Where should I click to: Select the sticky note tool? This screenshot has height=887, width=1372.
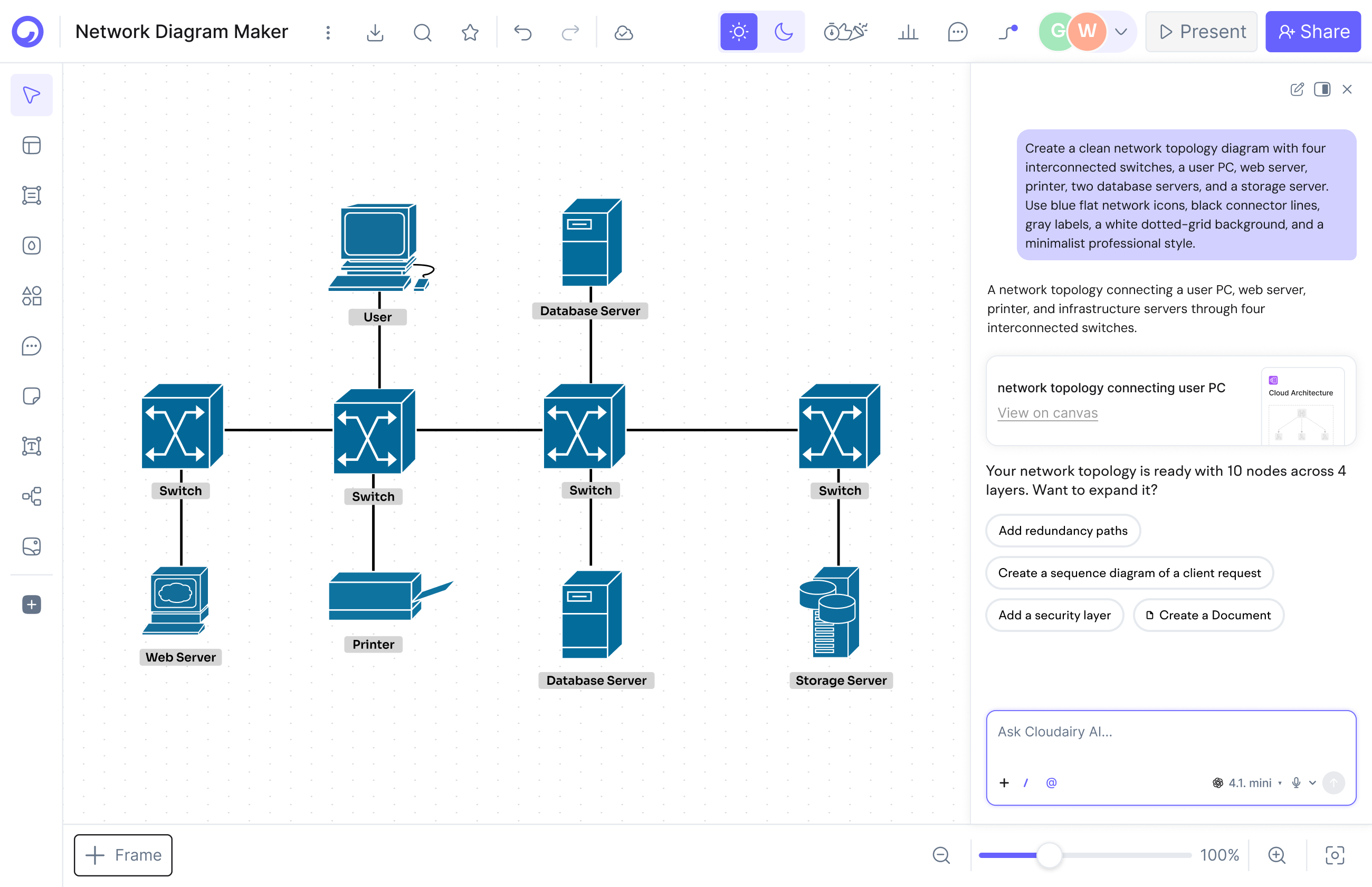[x=32, y=395]
